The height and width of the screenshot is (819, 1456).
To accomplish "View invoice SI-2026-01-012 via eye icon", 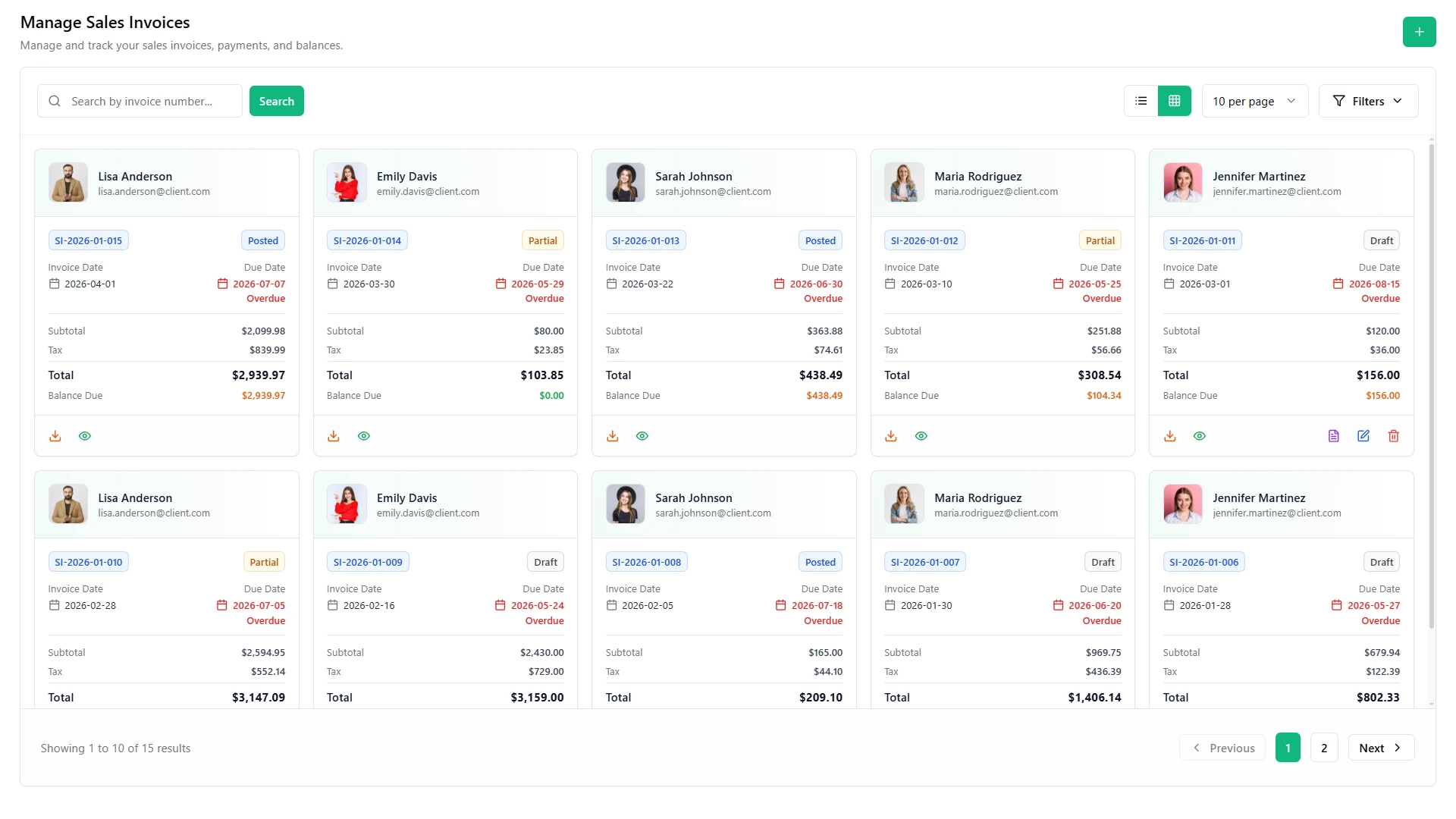I will click(x=921, y=436).
